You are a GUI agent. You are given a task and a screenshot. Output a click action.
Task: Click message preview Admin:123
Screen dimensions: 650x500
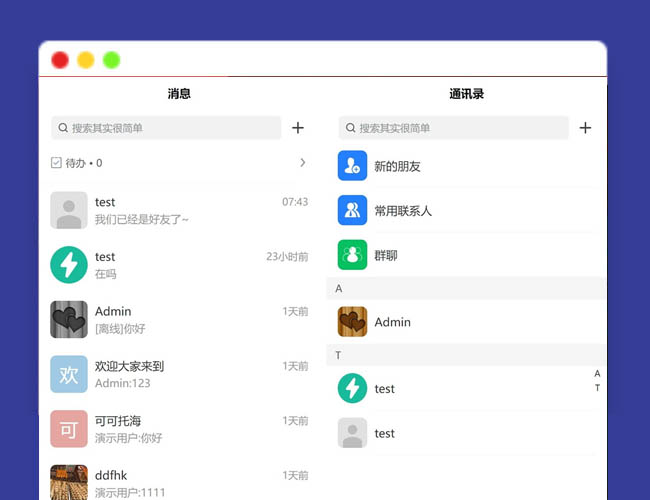click(123, 383)
